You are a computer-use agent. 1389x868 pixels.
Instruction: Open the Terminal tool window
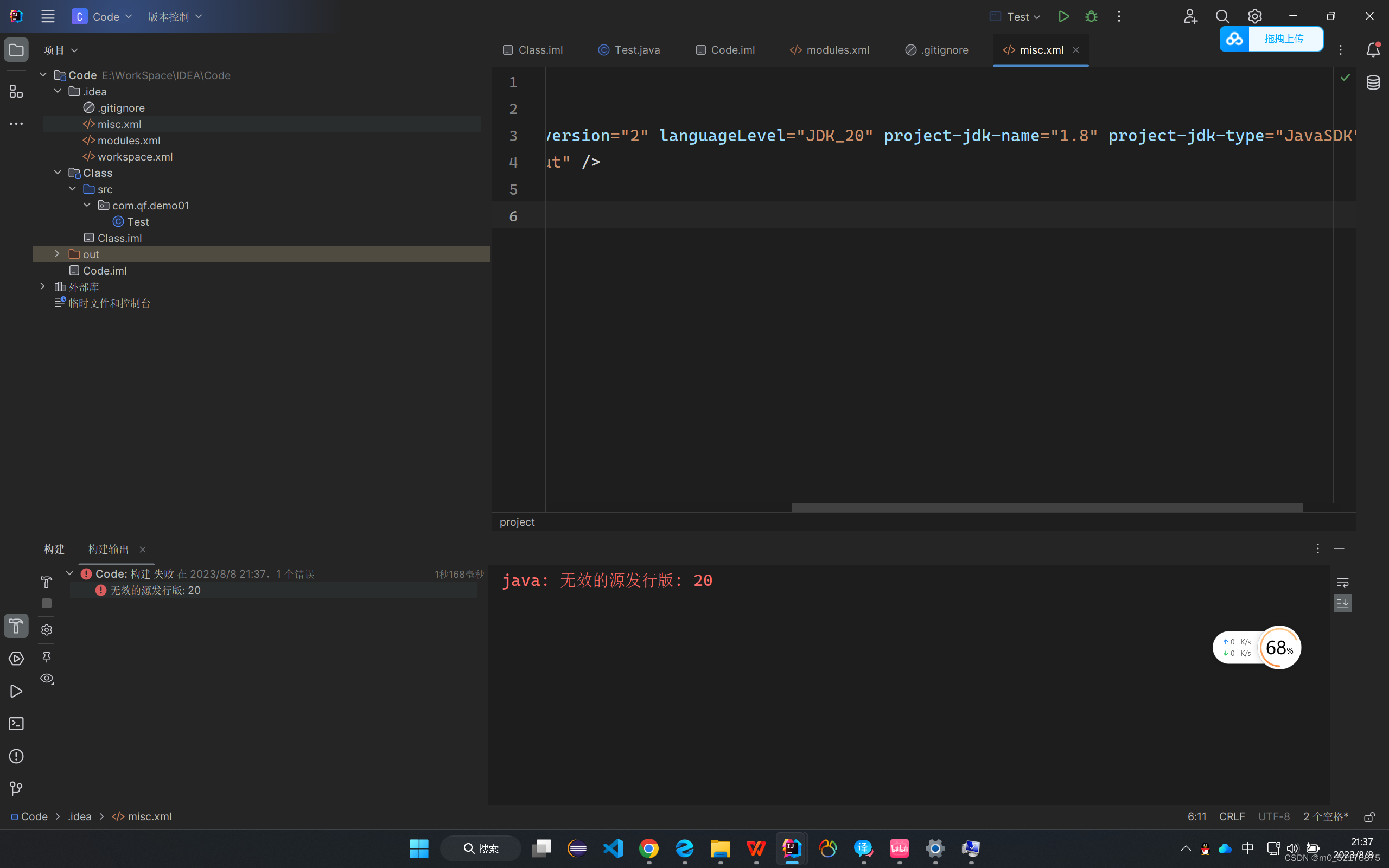click(16, 723)
